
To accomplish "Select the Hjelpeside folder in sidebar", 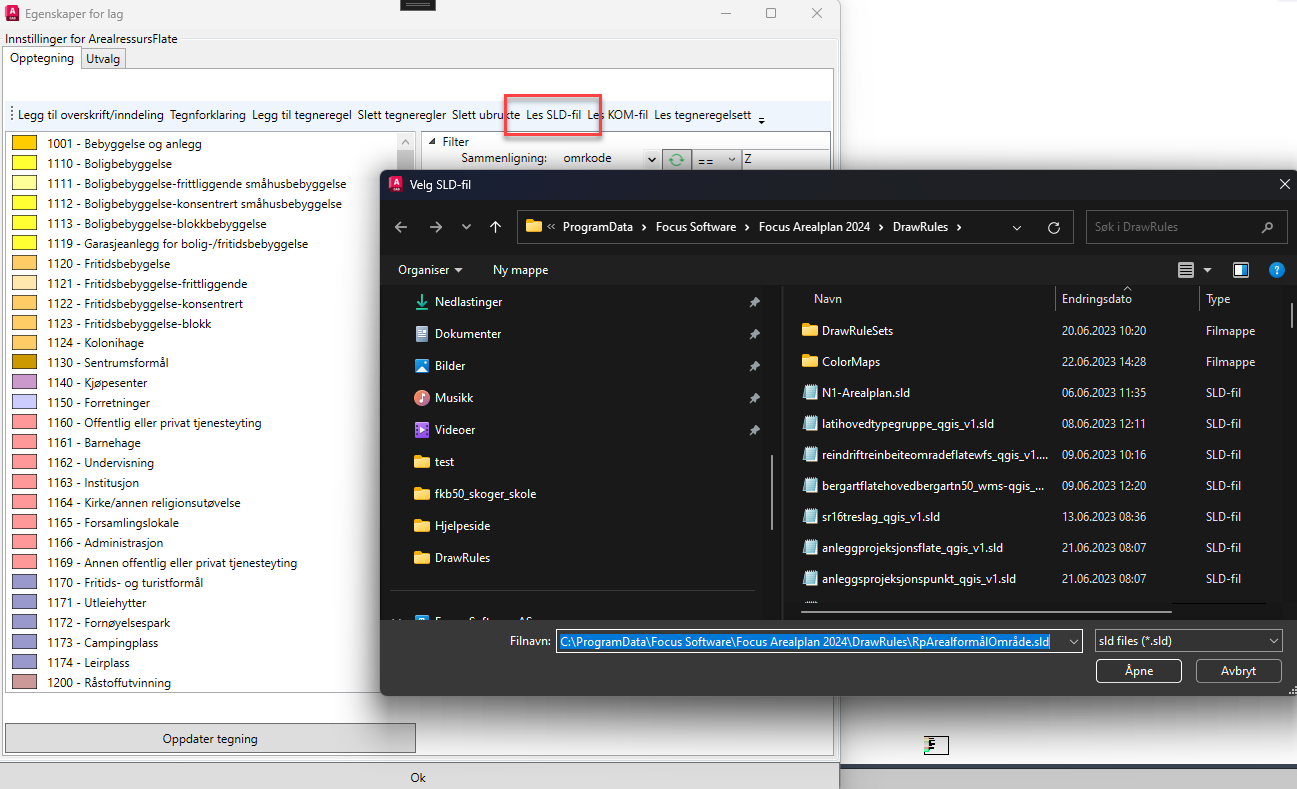I will [462, 526].
